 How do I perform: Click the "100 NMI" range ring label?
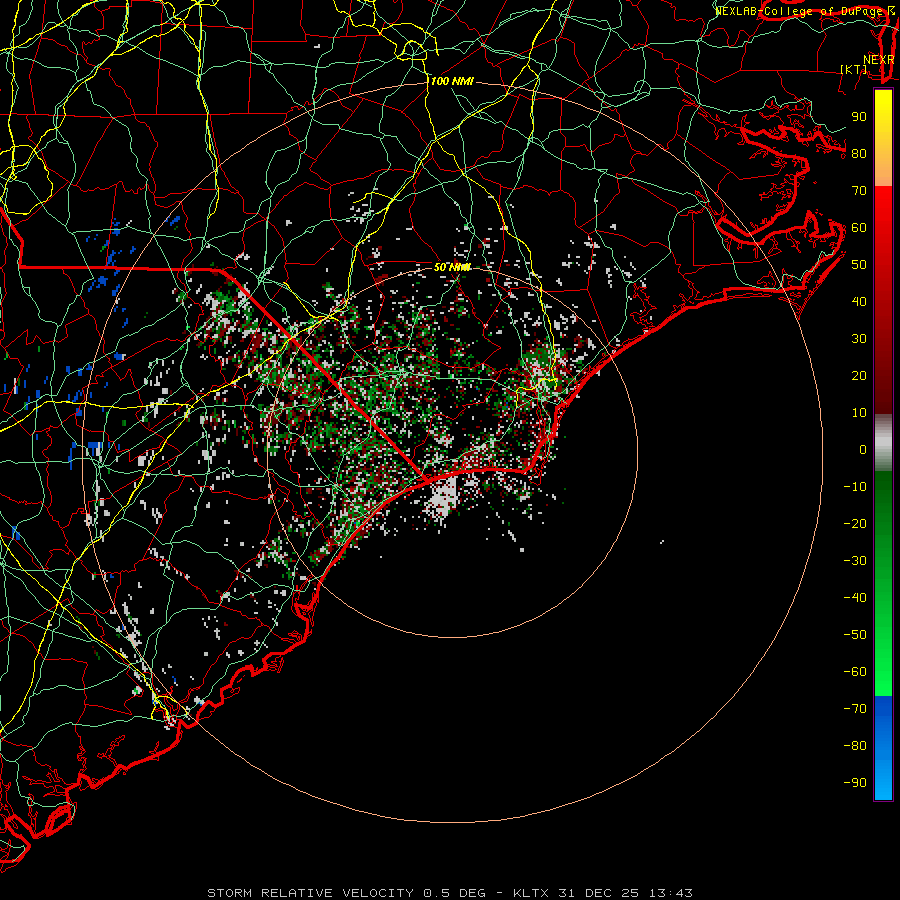click(452, 82)
